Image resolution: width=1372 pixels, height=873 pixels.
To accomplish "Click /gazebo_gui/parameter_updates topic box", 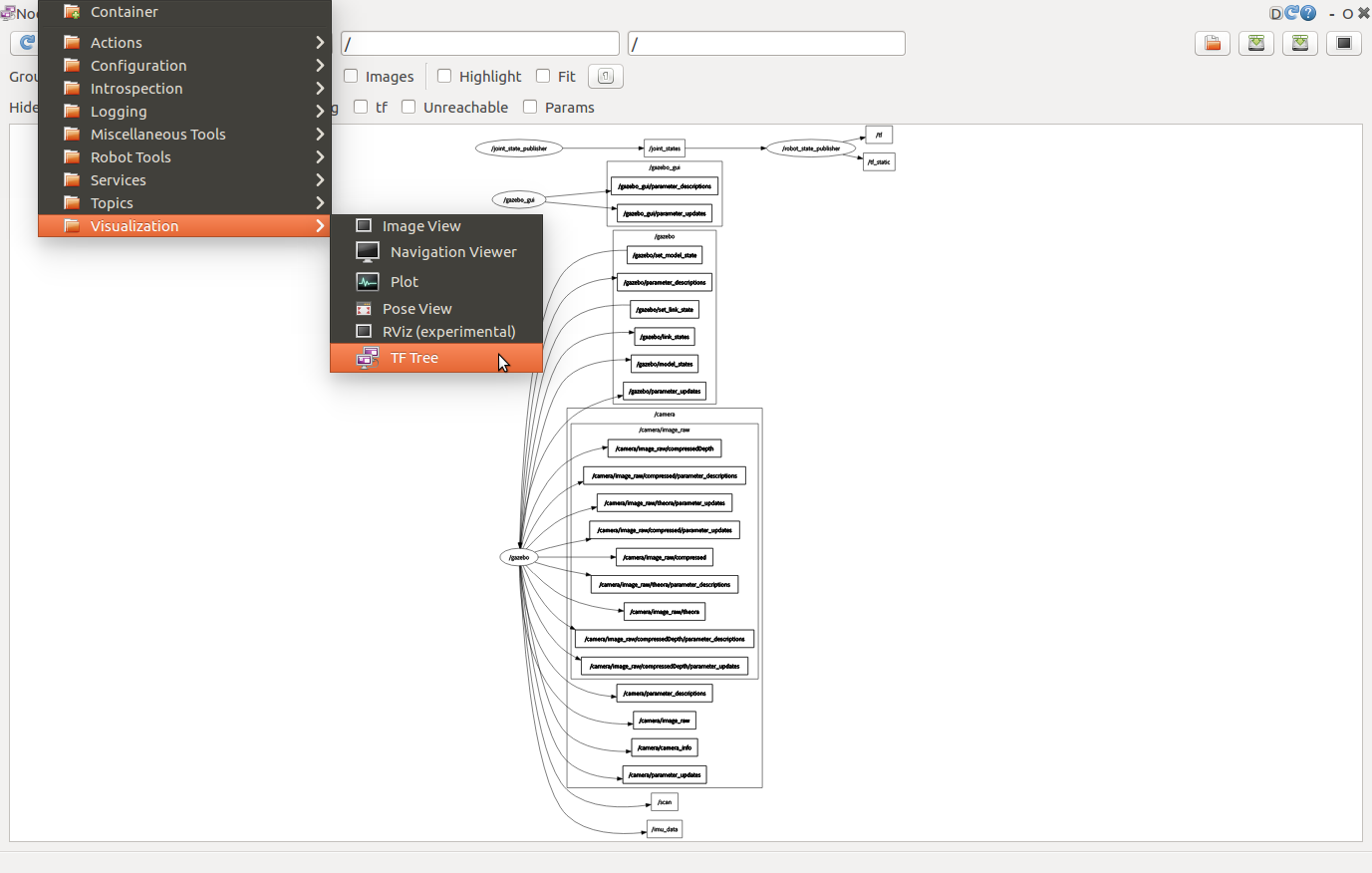I will [x=665, y=213].
